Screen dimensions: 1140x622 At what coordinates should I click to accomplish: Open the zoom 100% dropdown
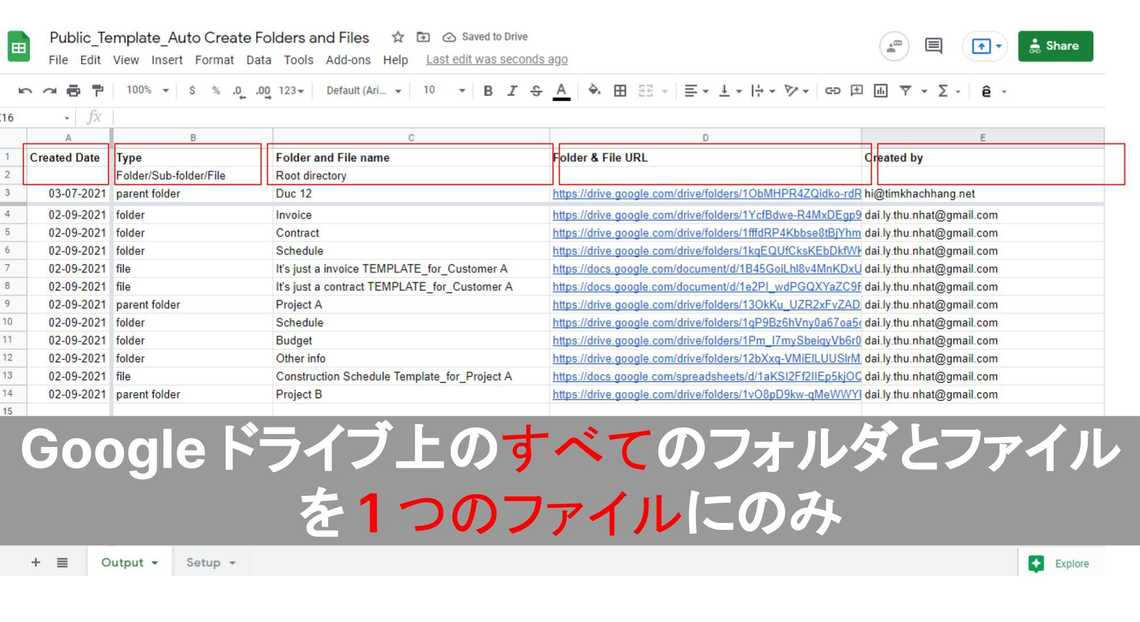(x=146, y=91)
